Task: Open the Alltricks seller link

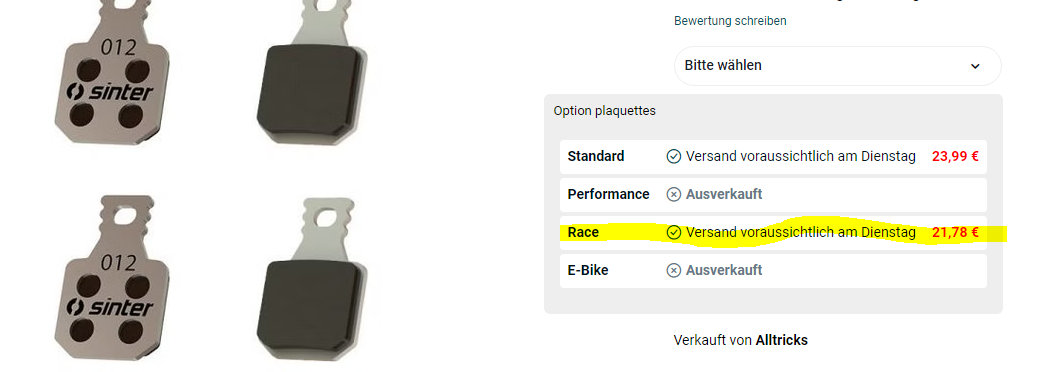Action: point(782,340)
